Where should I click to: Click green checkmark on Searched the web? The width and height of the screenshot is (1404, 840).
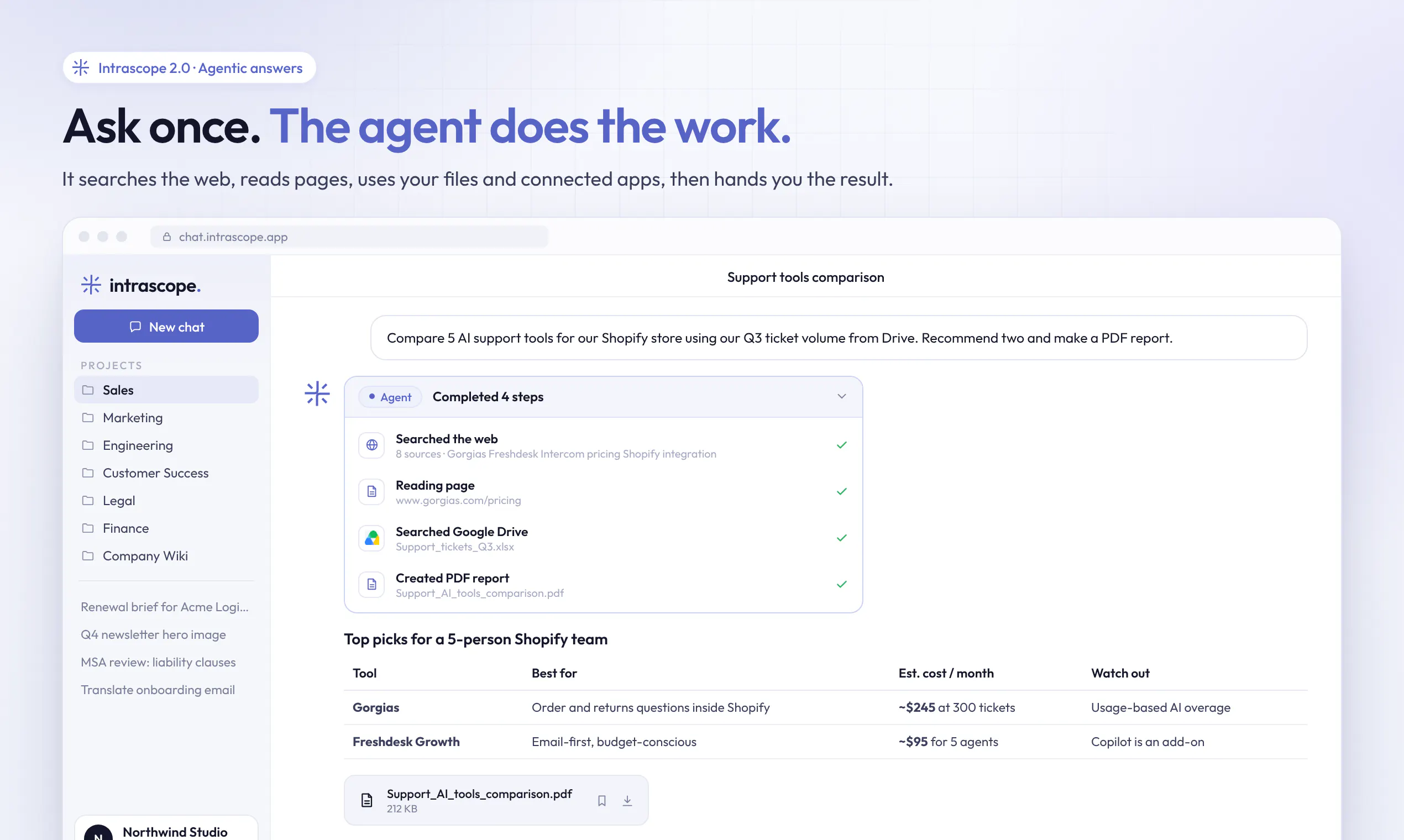point(842,445)
